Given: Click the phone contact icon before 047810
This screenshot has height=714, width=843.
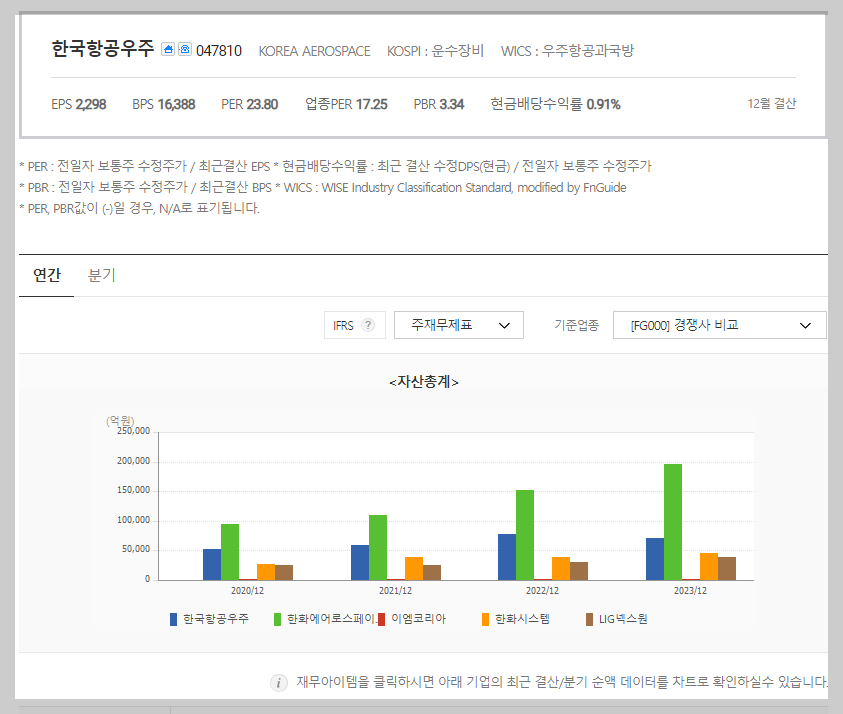Looking at the screenshot, I should 185,49.
